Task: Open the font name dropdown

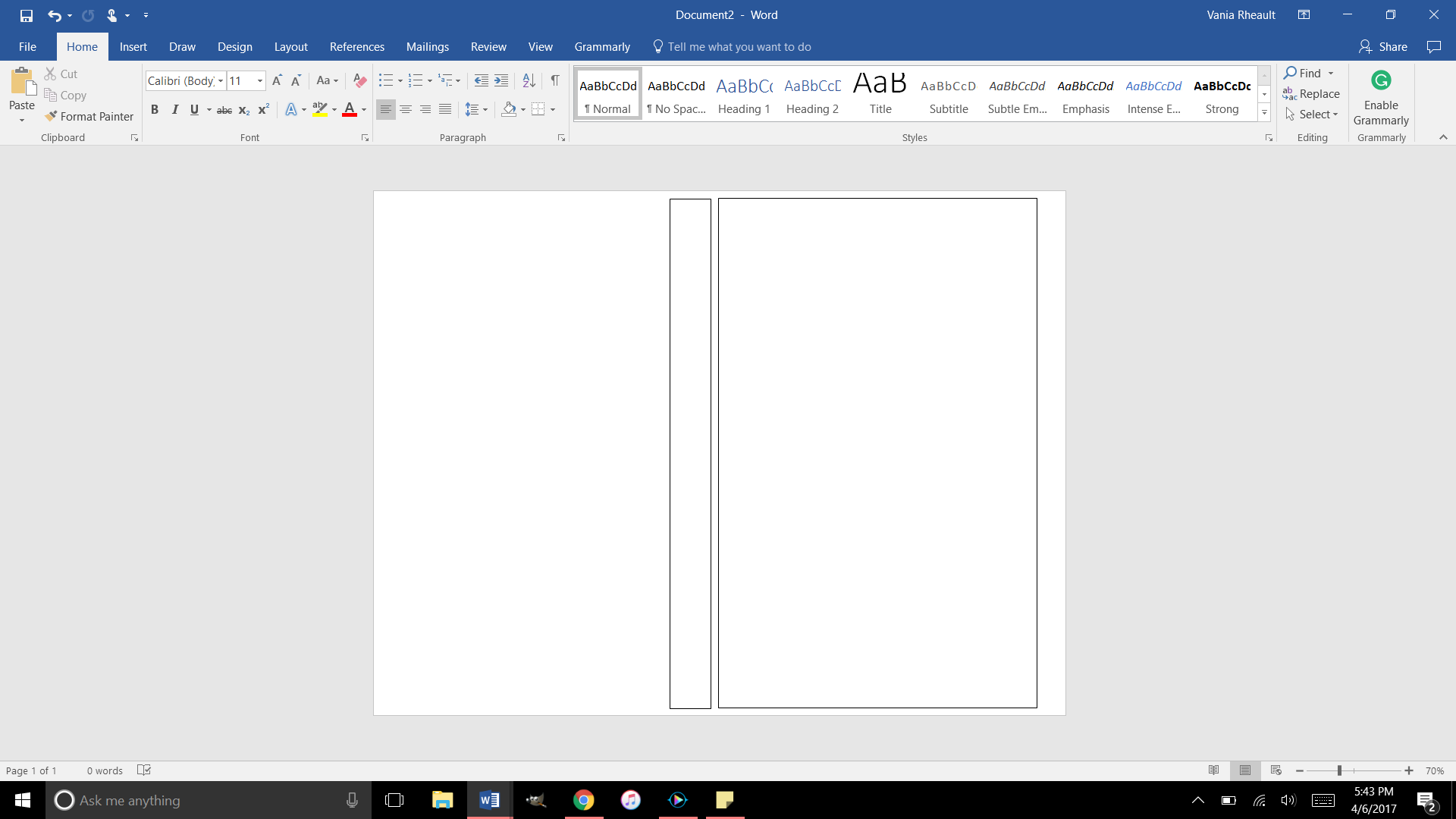Action: 221,80
